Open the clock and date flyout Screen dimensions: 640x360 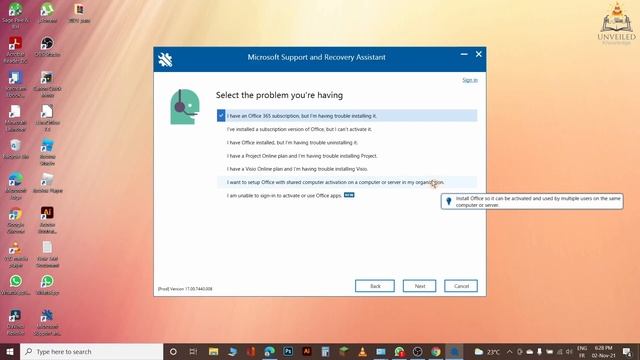[x=604, y=351]
